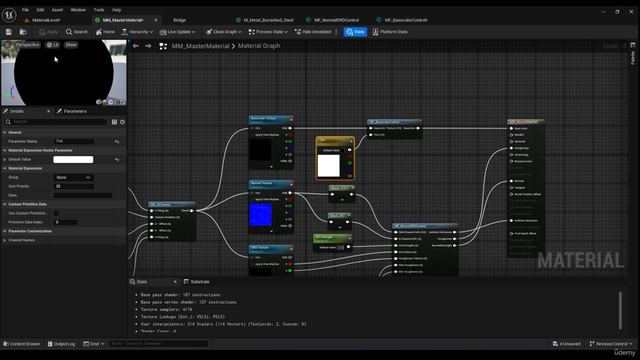Screen dimensions: 640x360
Task: Open options next to Hide Unrelated
Action: [x=336, y=32]
